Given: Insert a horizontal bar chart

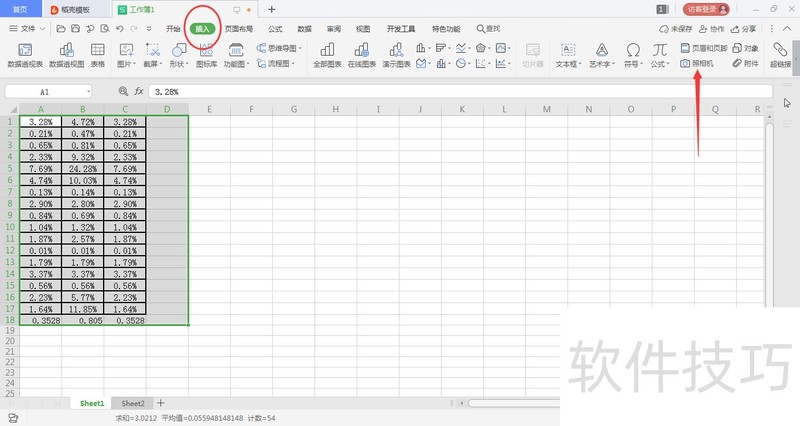Looking at the screenshot, I should 441,48.
